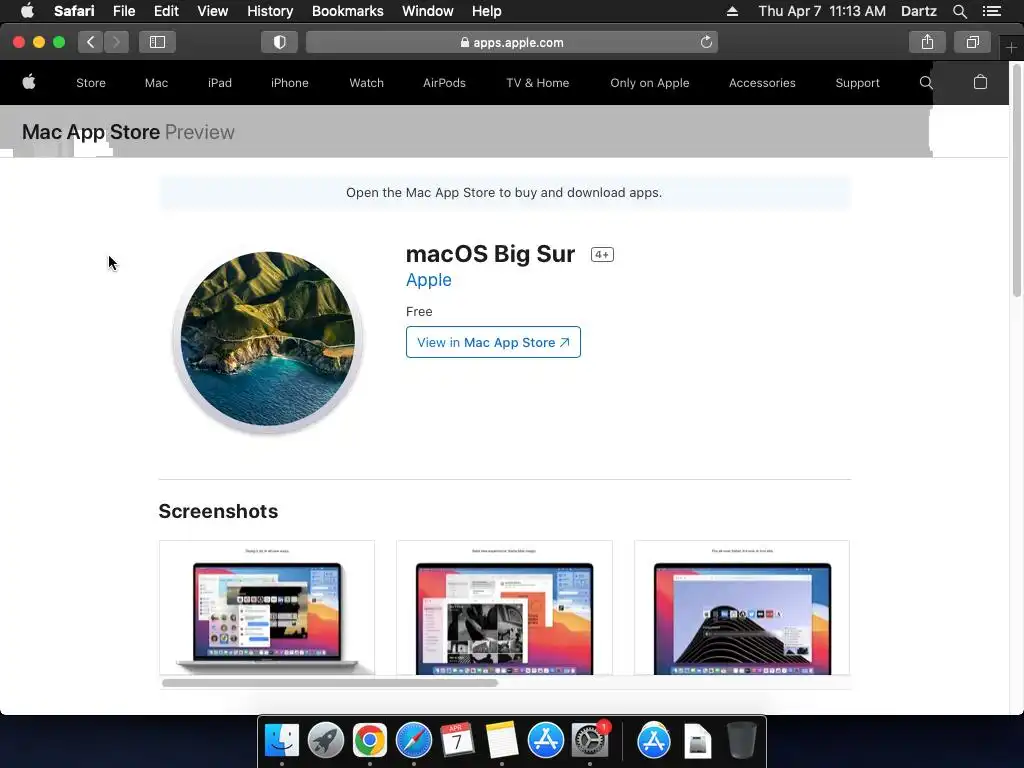Click the Apple logo in site navigation
The image size is (1024, 768).
coord(29,82)
